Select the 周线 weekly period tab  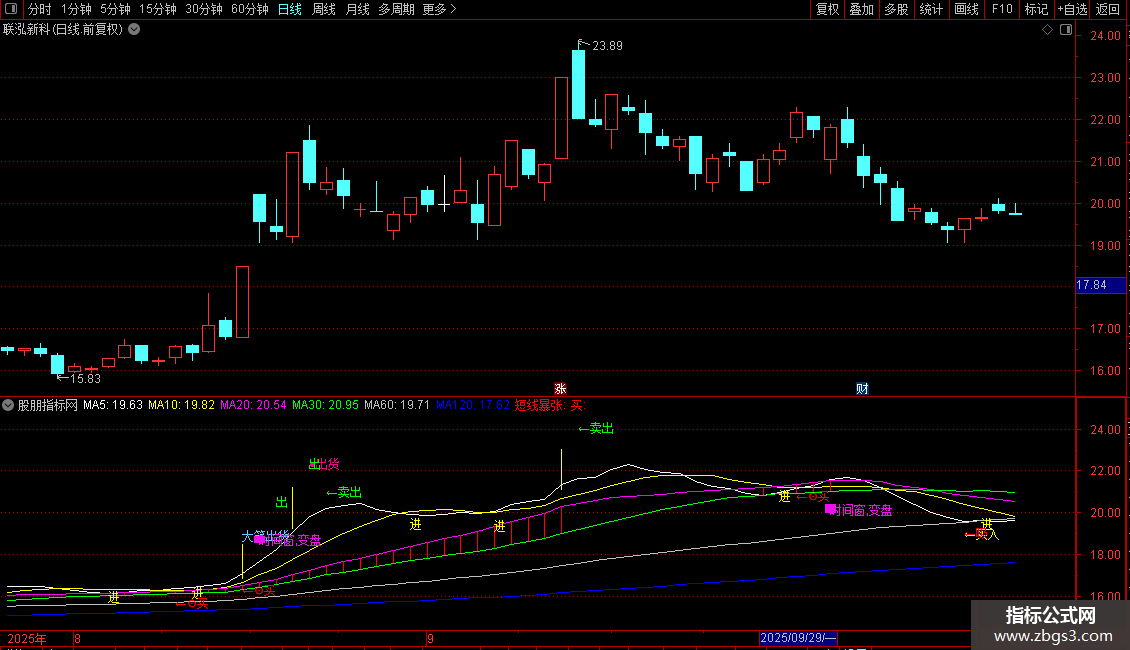point(324,9)
